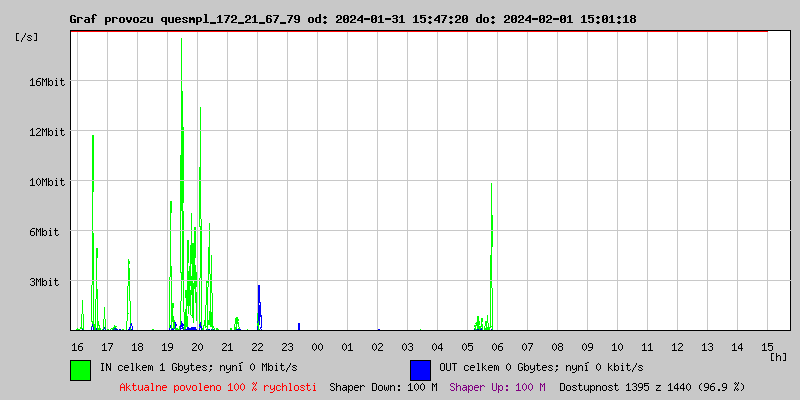Select the 12Mbit y-axis label
The image size is (800, 400).
point(46,132)
